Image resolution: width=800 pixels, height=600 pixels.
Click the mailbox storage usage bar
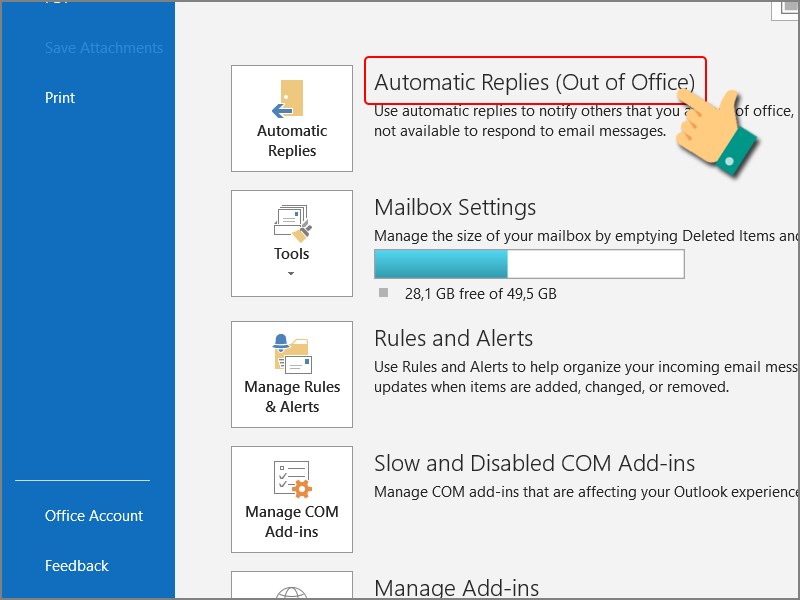pos(529,264)
